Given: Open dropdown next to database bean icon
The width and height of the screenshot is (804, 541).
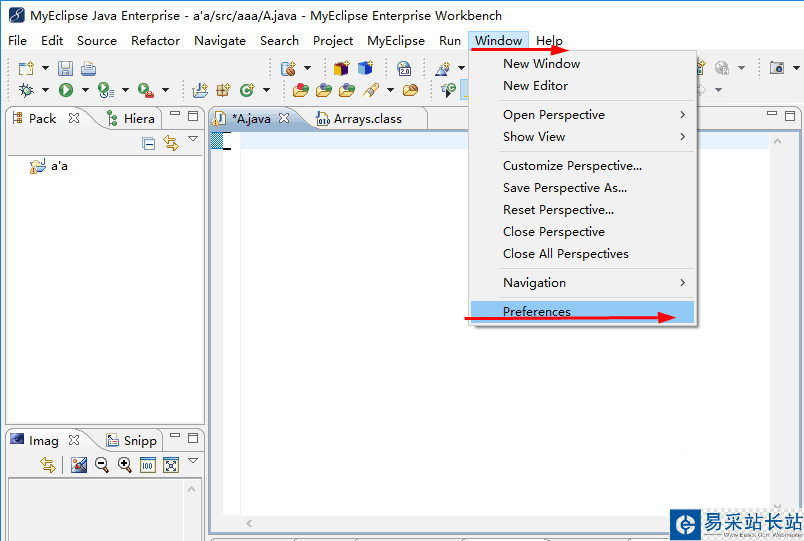Looking at the screenshot, I should tap(308, 68).
